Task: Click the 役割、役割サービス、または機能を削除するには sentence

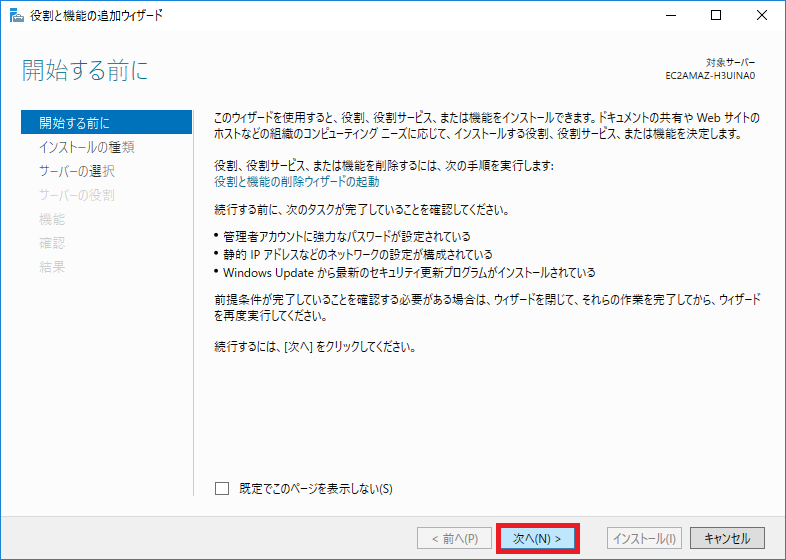Action: pos(384,165)
